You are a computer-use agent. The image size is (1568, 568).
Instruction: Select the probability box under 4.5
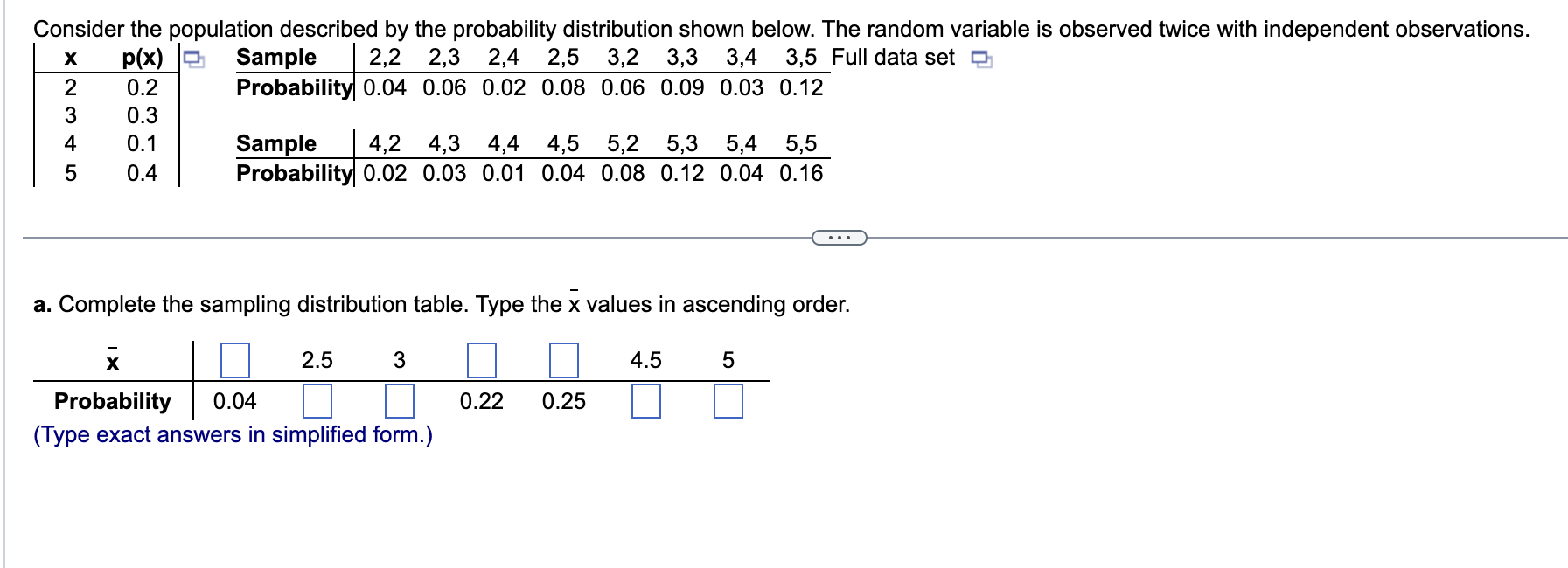(645, 403)
